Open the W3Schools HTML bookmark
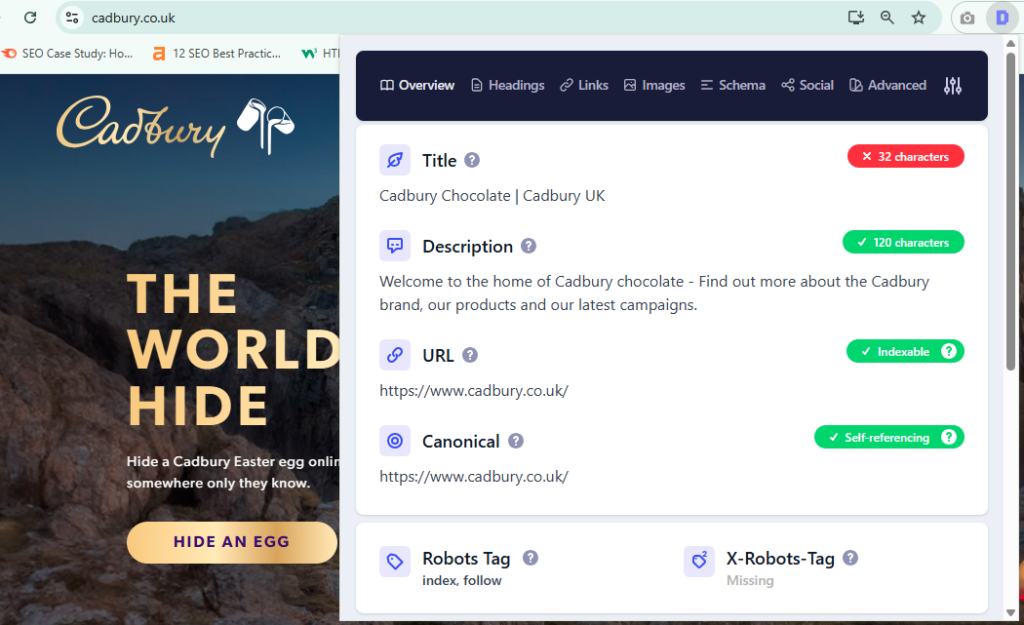1024x625 pixels. [x=320, y=54]
